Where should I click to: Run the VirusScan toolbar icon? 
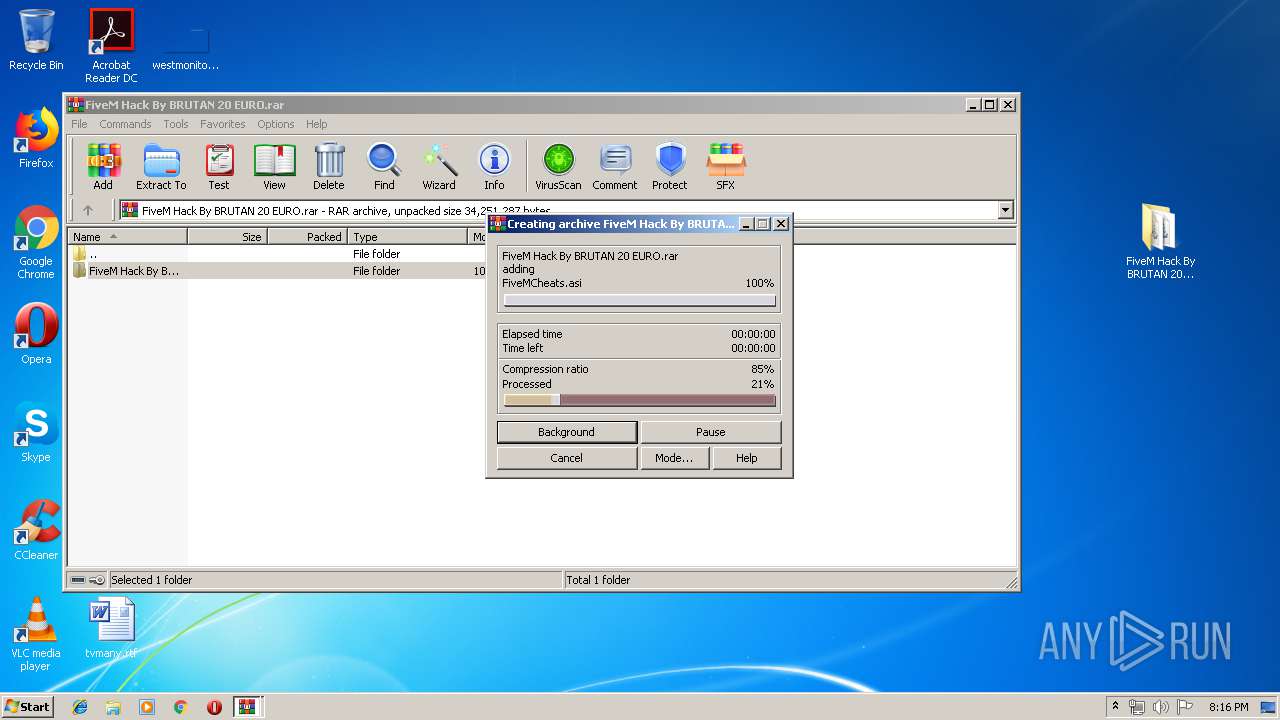point(558,166)
